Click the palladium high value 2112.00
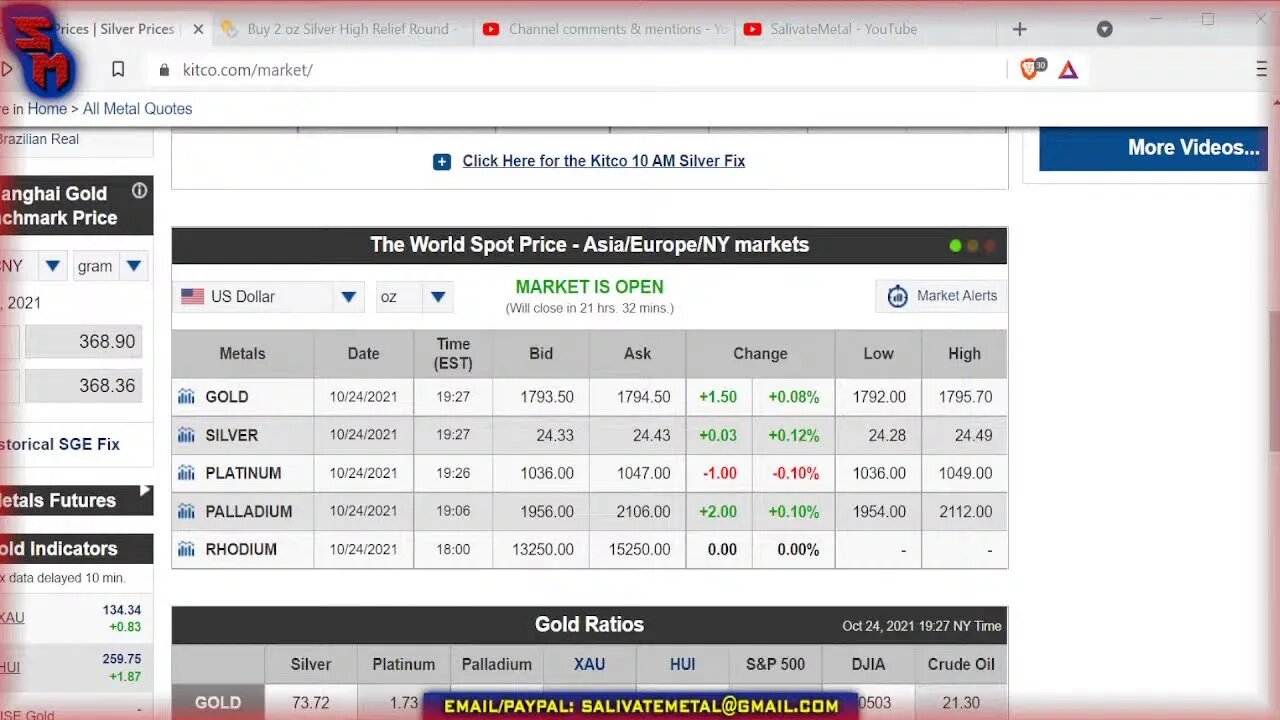The height and width of the screenshot is (720, 1280). click(x=965, y=511)
